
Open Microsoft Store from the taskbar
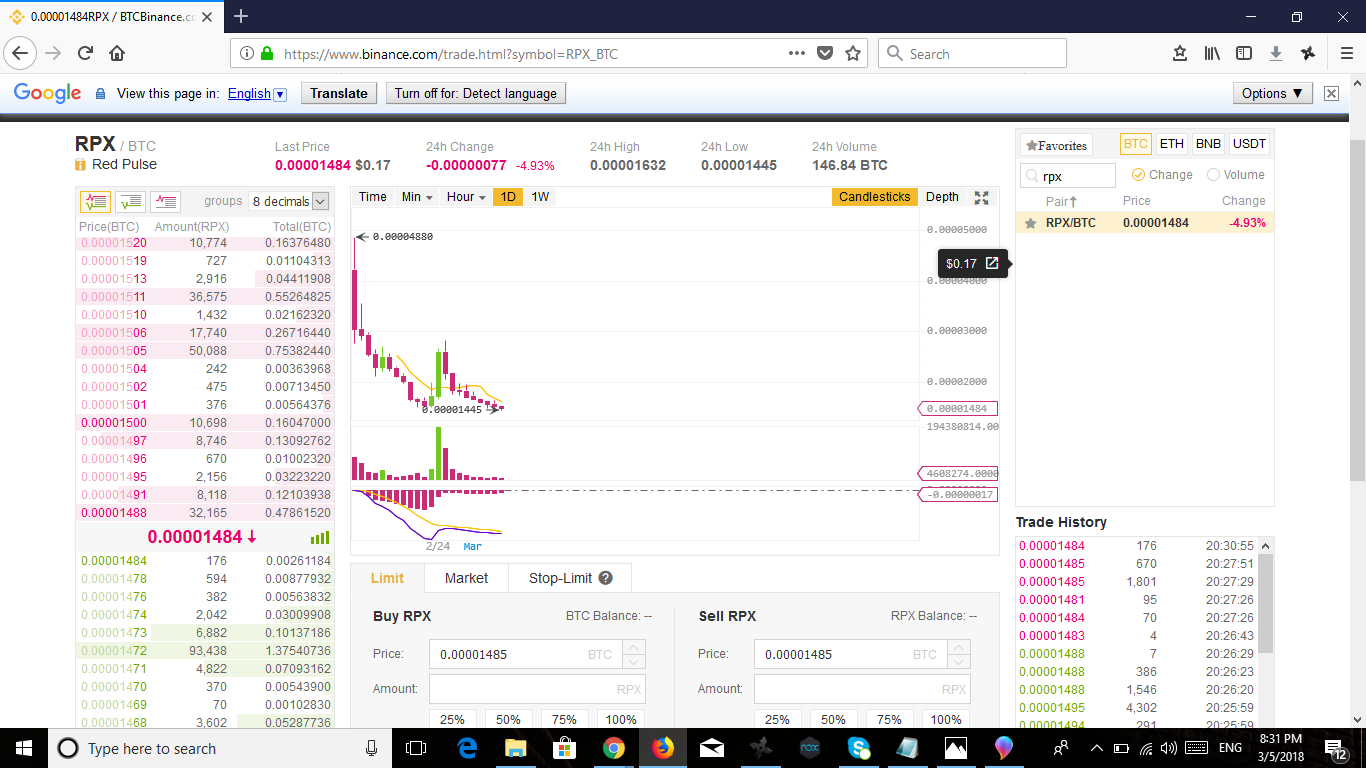pyautogui.click(x=565, y=748)
